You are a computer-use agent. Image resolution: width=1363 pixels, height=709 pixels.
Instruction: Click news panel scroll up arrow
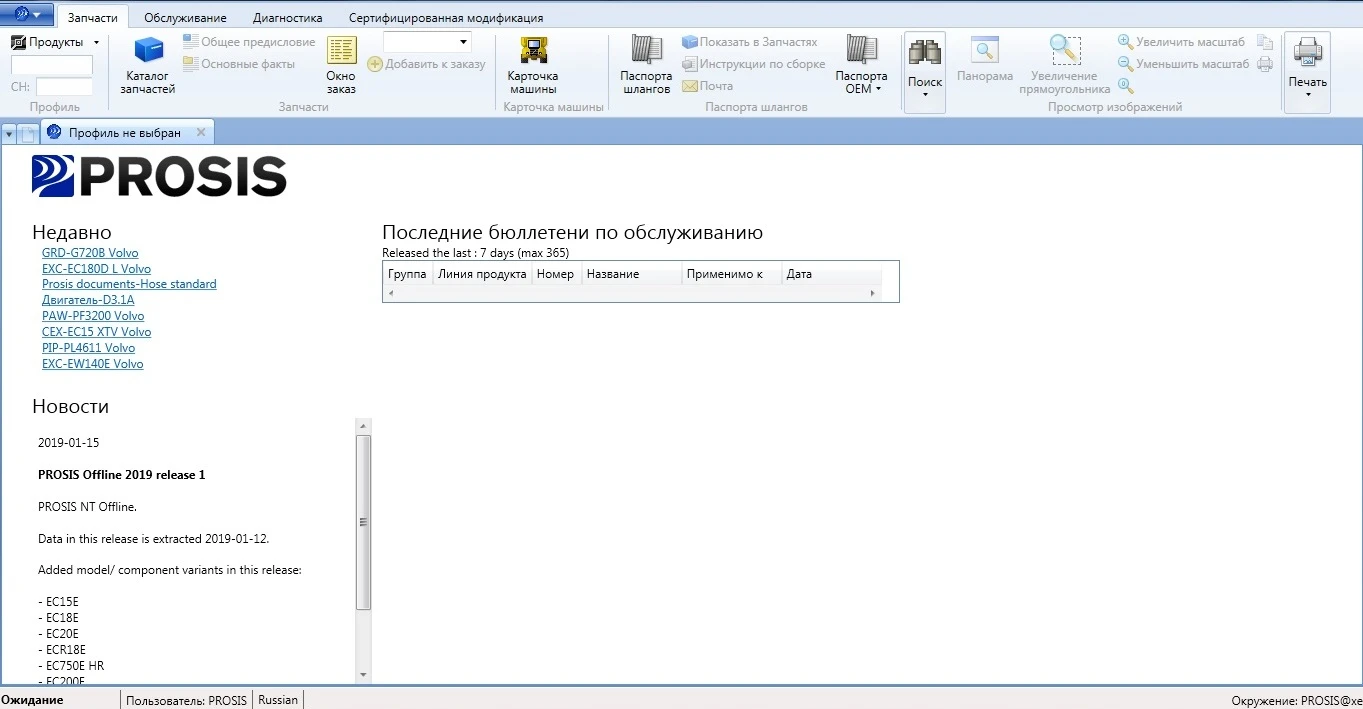(363, 426)
